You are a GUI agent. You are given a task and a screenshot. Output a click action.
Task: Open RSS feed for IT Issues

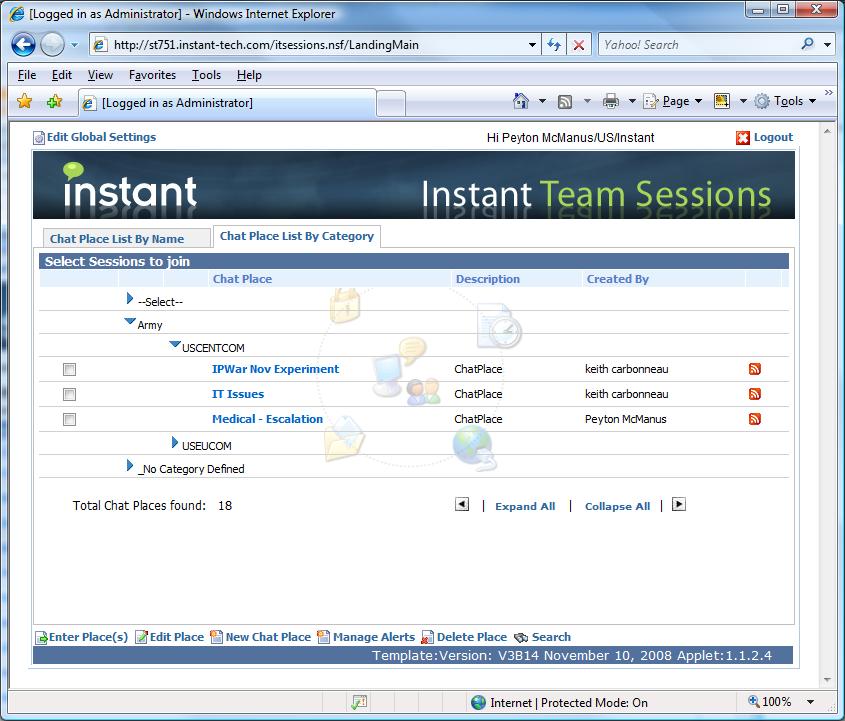754,394
